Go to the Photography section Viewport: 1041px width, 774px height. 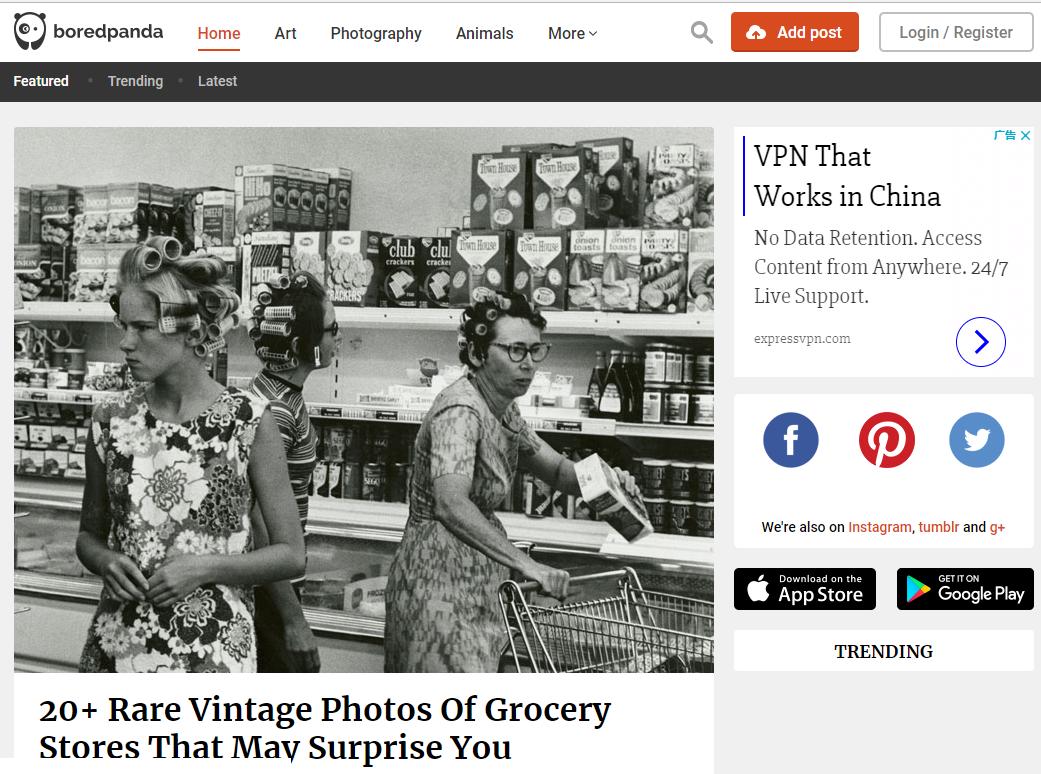[376, 33]
